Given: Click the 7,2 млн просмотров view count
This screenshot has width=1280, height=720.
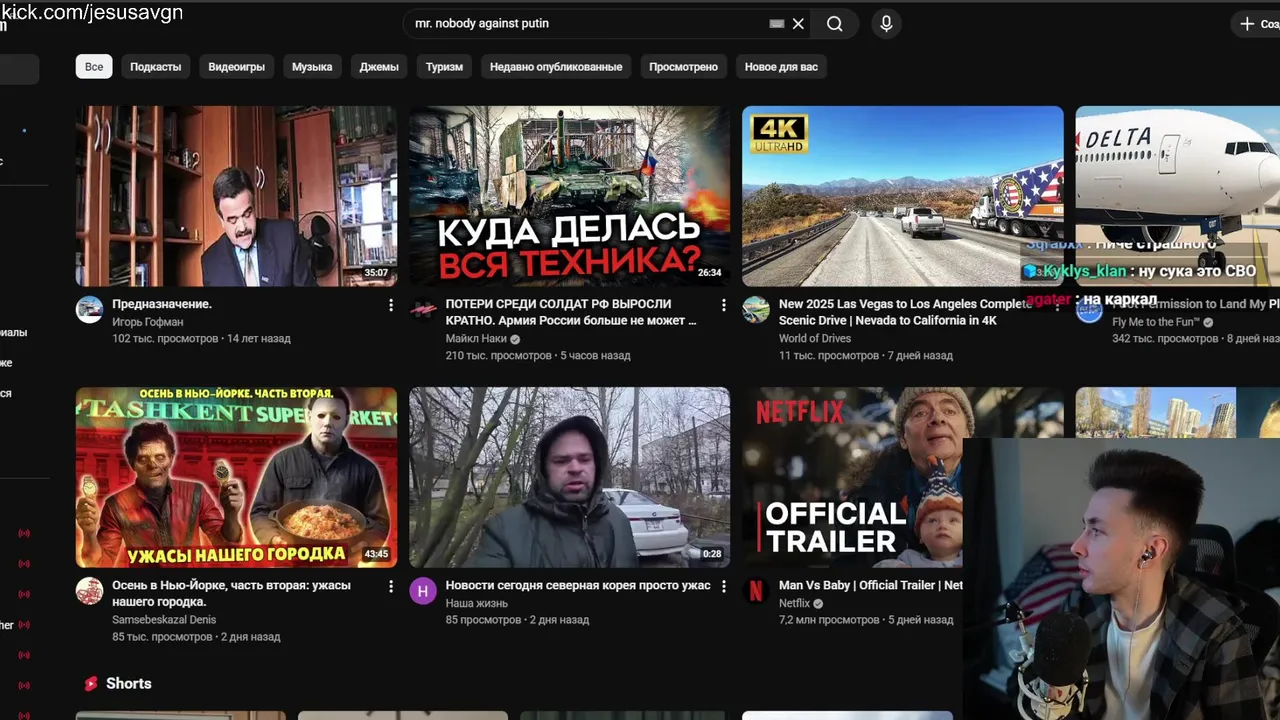Looking at the screenshot, I should click(x=829, y=620).
